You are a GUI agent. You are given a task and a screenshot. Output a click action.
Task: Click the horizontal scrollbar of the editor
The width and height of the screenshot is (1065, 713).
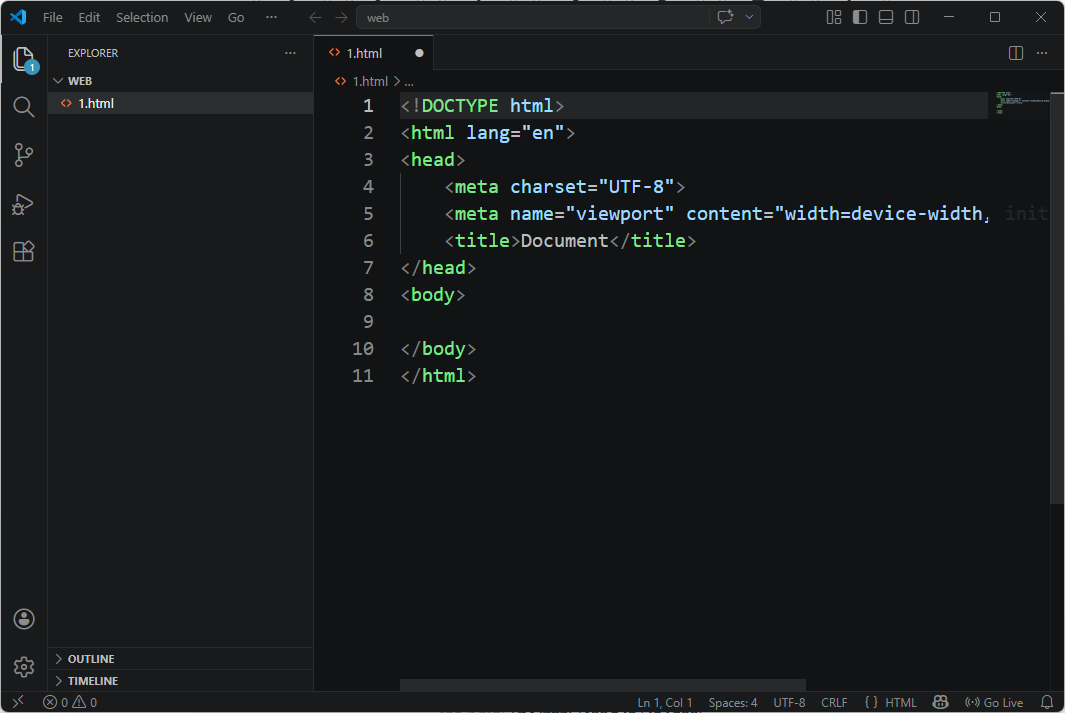click(600, 685)
